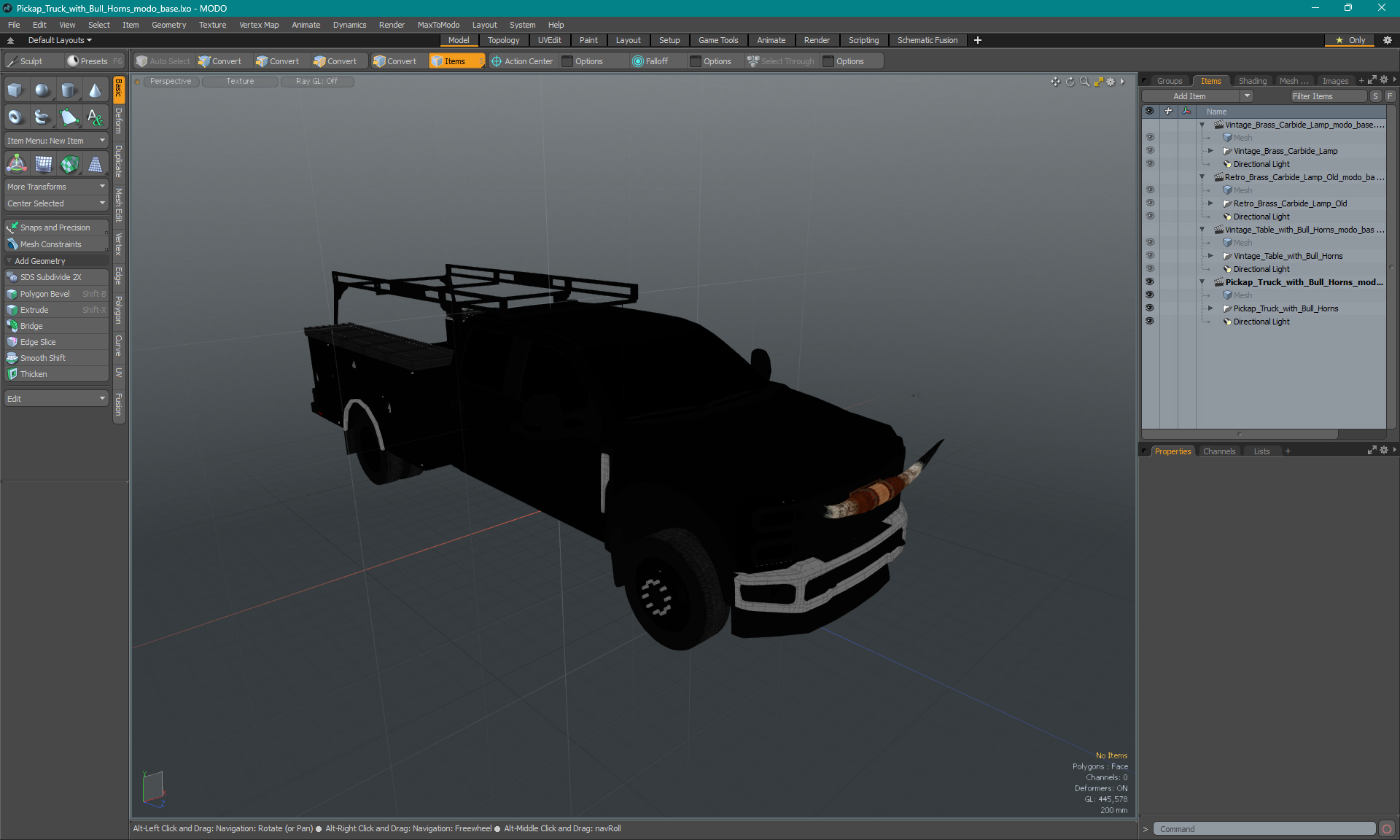The width and height of the screenshot is (1400, 840).
Task: Toggle the Auto Select mode
Action: tap(164, 61)
